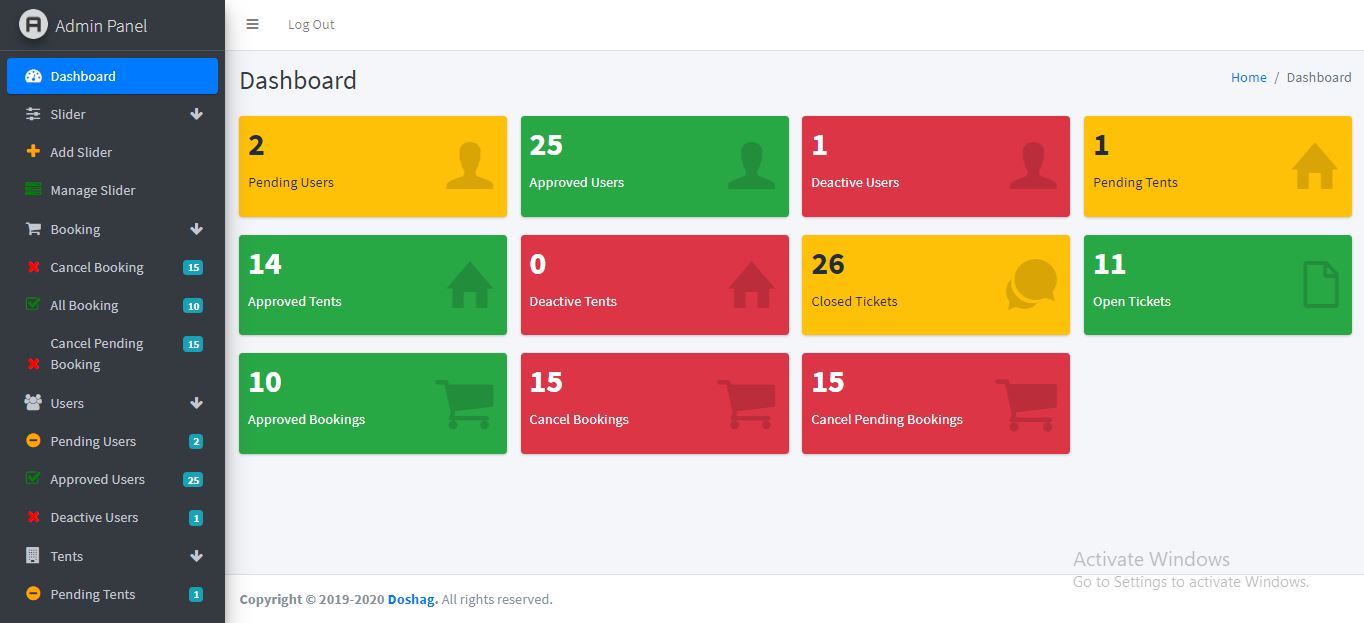Click the checkmark icon beside Approved Users

(33, 479)
